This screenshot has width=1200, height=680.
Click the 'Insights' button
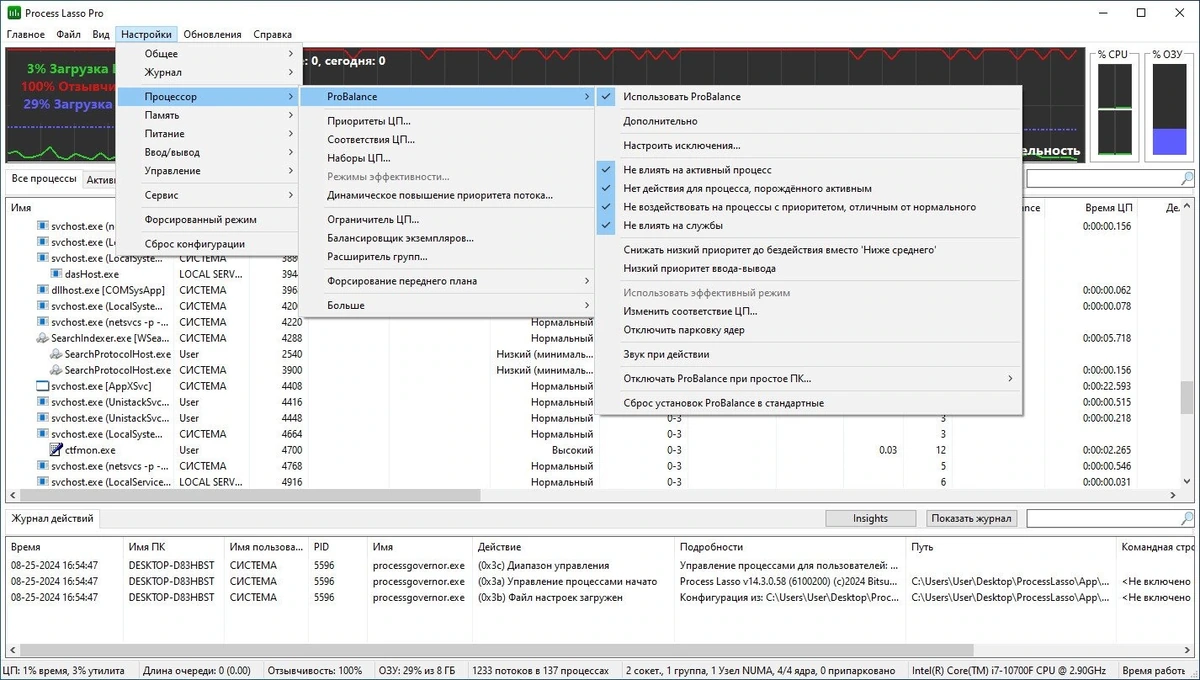870,518
